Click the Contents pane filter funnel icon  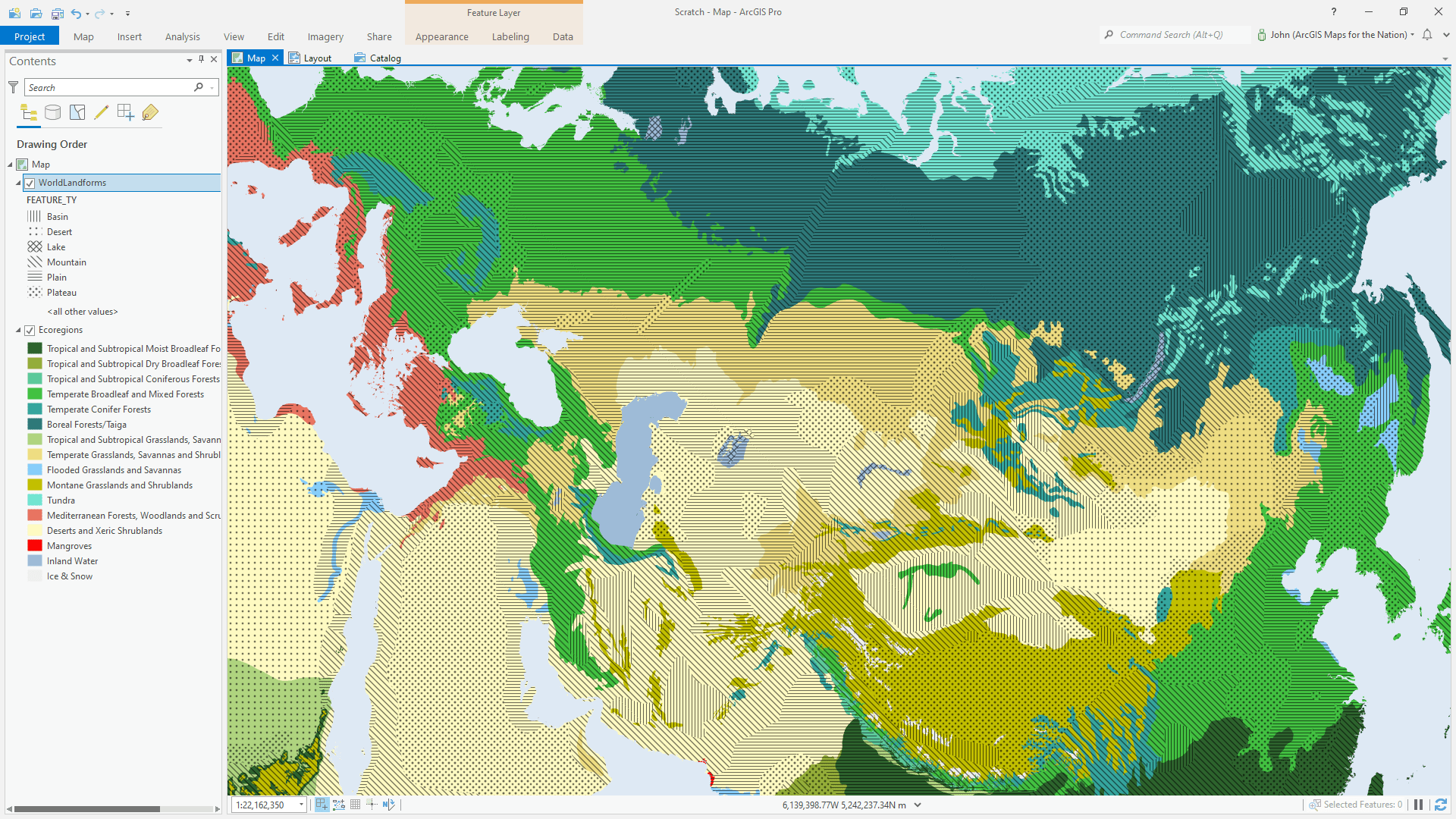[x=14, y=88]
